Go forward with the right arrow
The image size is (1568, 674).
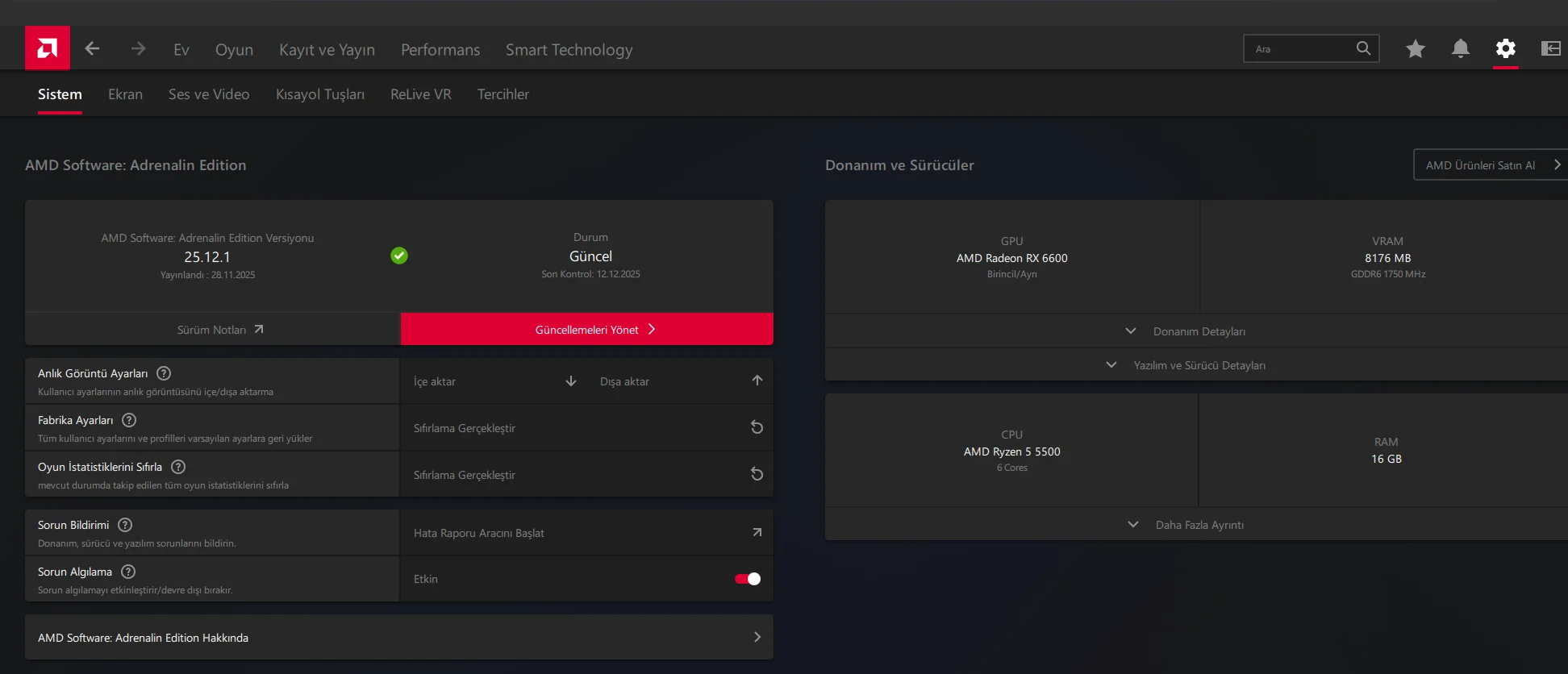138,48
